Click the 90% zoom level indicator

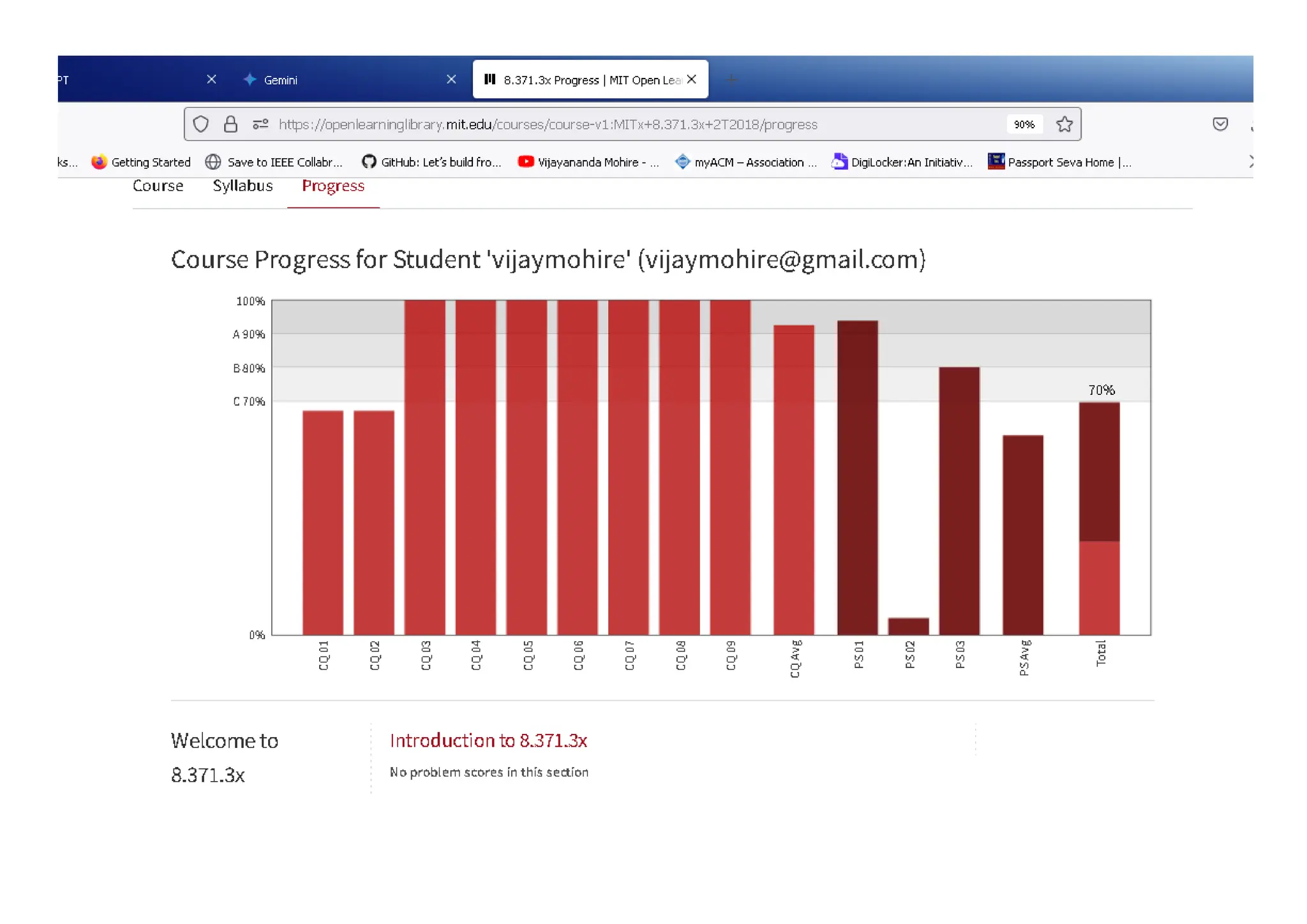1024,124
